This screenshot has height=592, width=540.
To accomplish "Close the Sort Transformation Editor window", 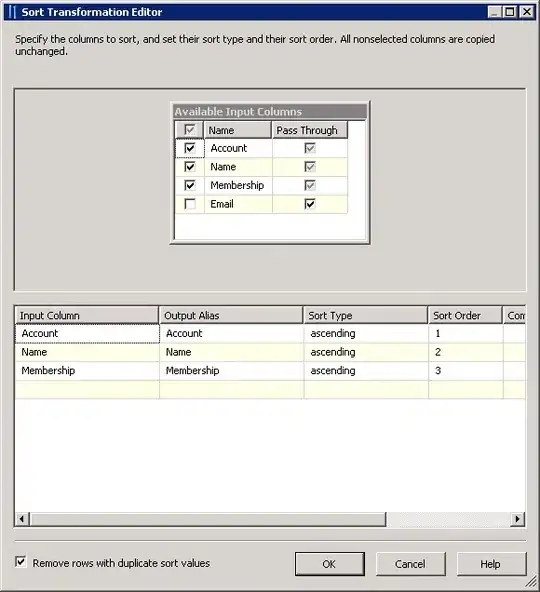I will pyautogui.click(x=526, y=12).
